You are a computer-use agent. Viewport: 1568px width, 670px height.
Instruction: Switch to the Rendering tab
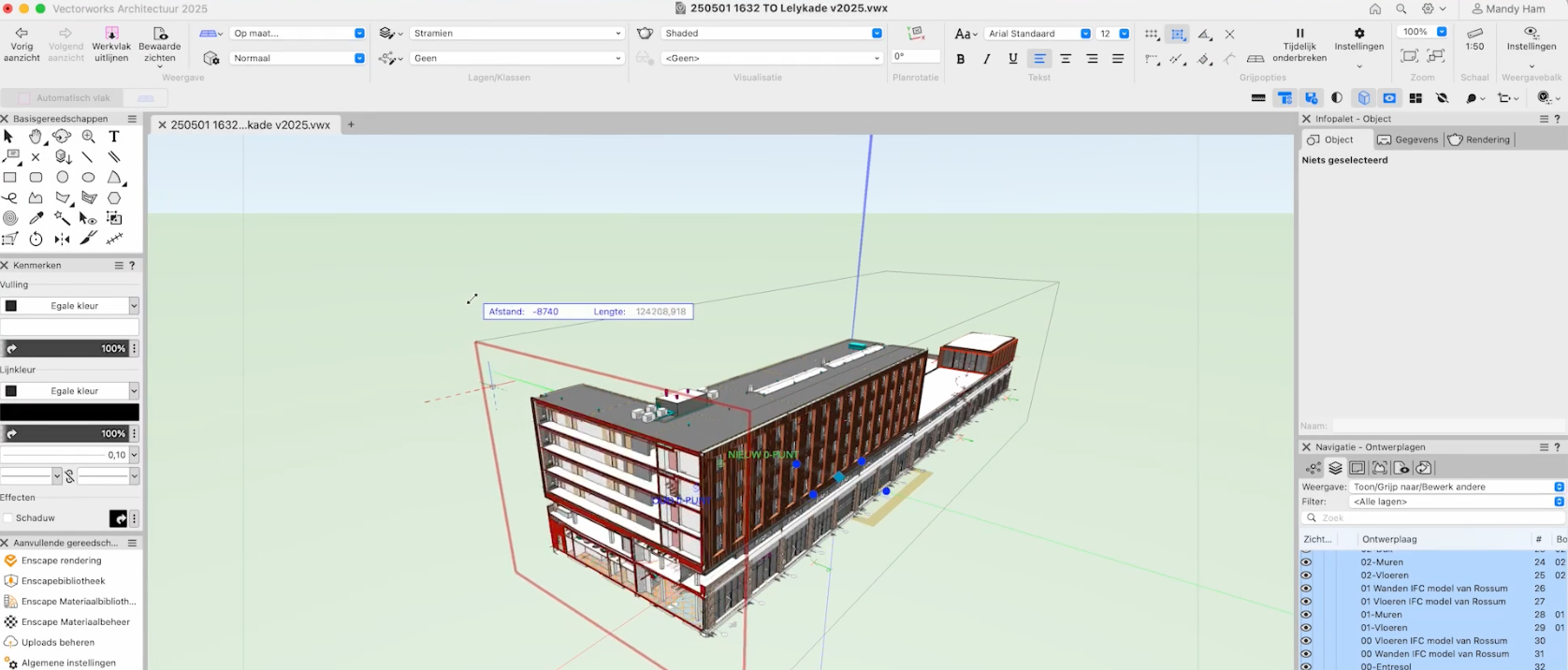pyautogui.click(x=1479, y=139)
